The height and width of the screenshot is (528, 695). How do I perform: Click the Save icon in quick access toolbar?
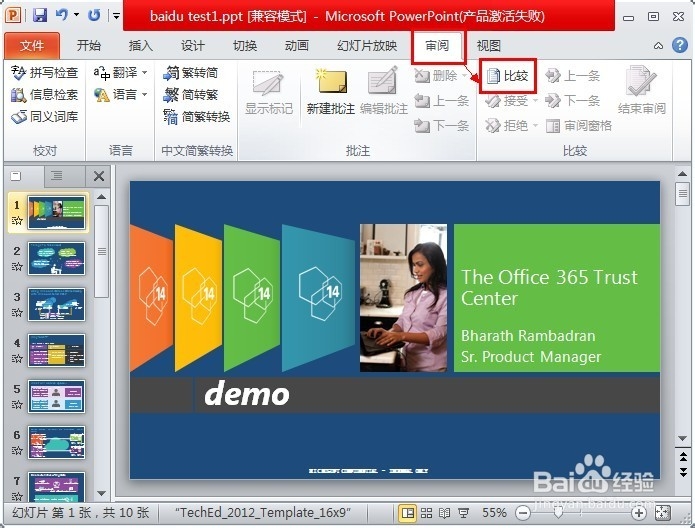coord(40,16)
